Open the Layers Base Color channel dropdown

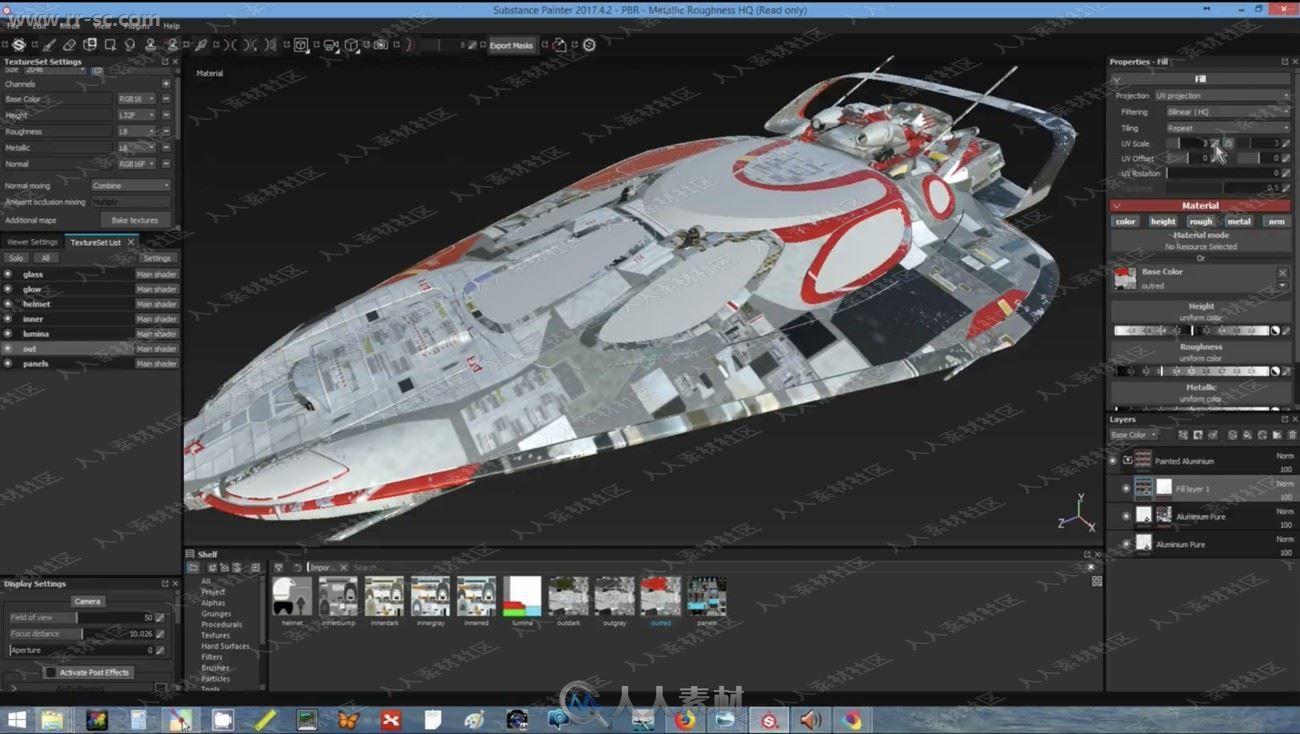[x=1133, y=435]
